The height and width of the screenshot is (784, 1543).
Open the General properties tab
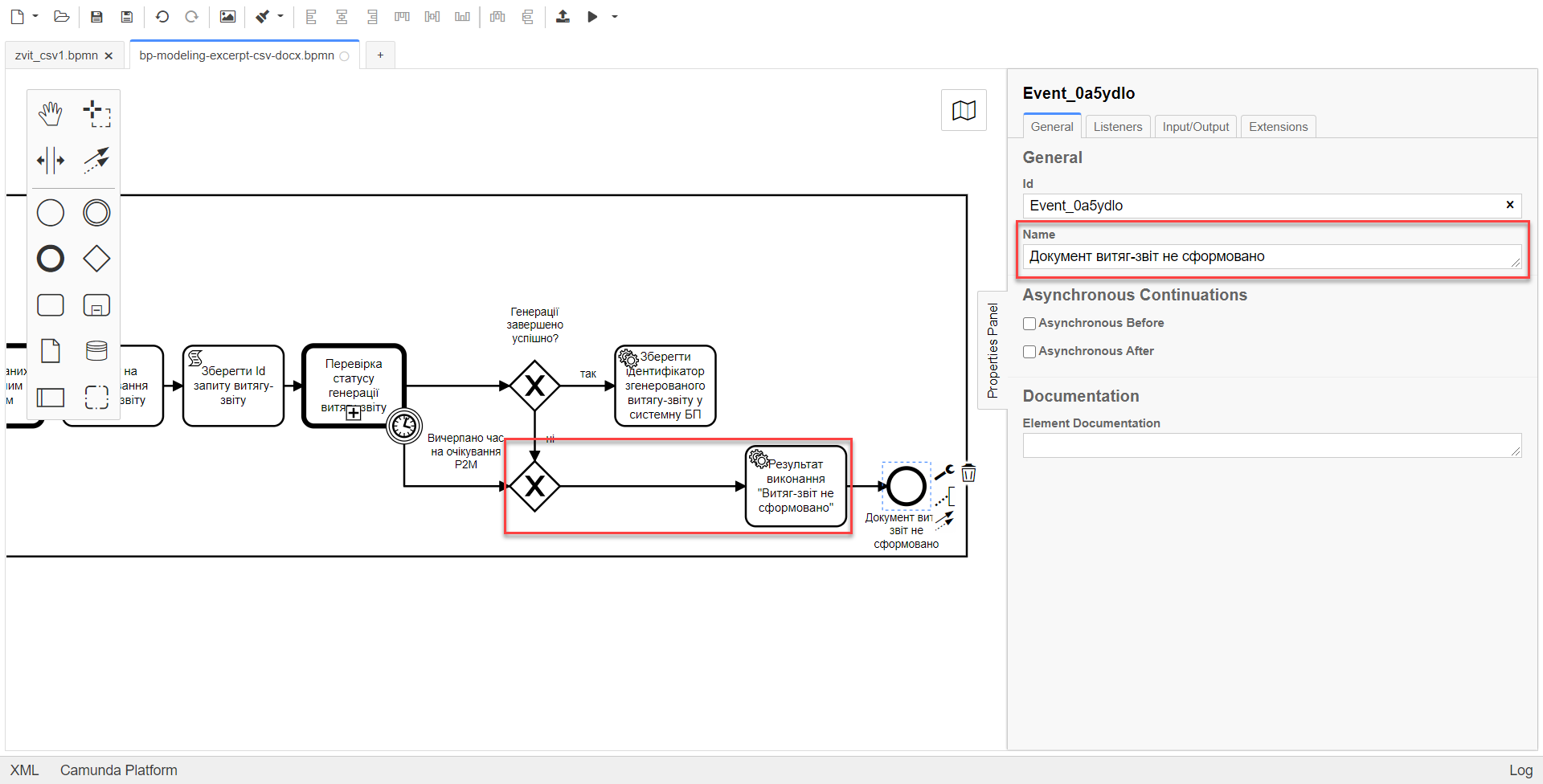point(1052,126)
